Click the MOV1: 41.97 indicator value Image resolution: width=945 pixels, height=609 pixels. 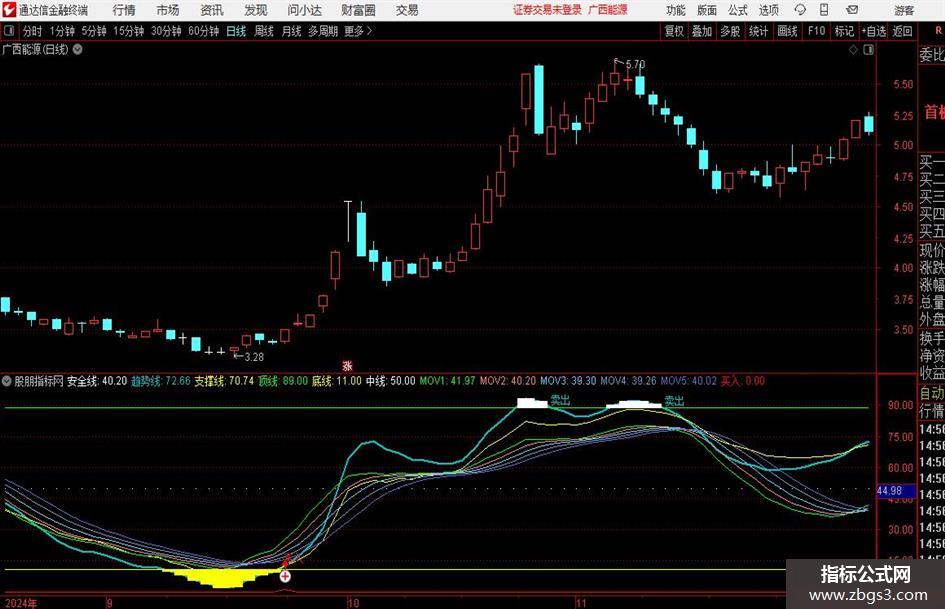point(447,381)
